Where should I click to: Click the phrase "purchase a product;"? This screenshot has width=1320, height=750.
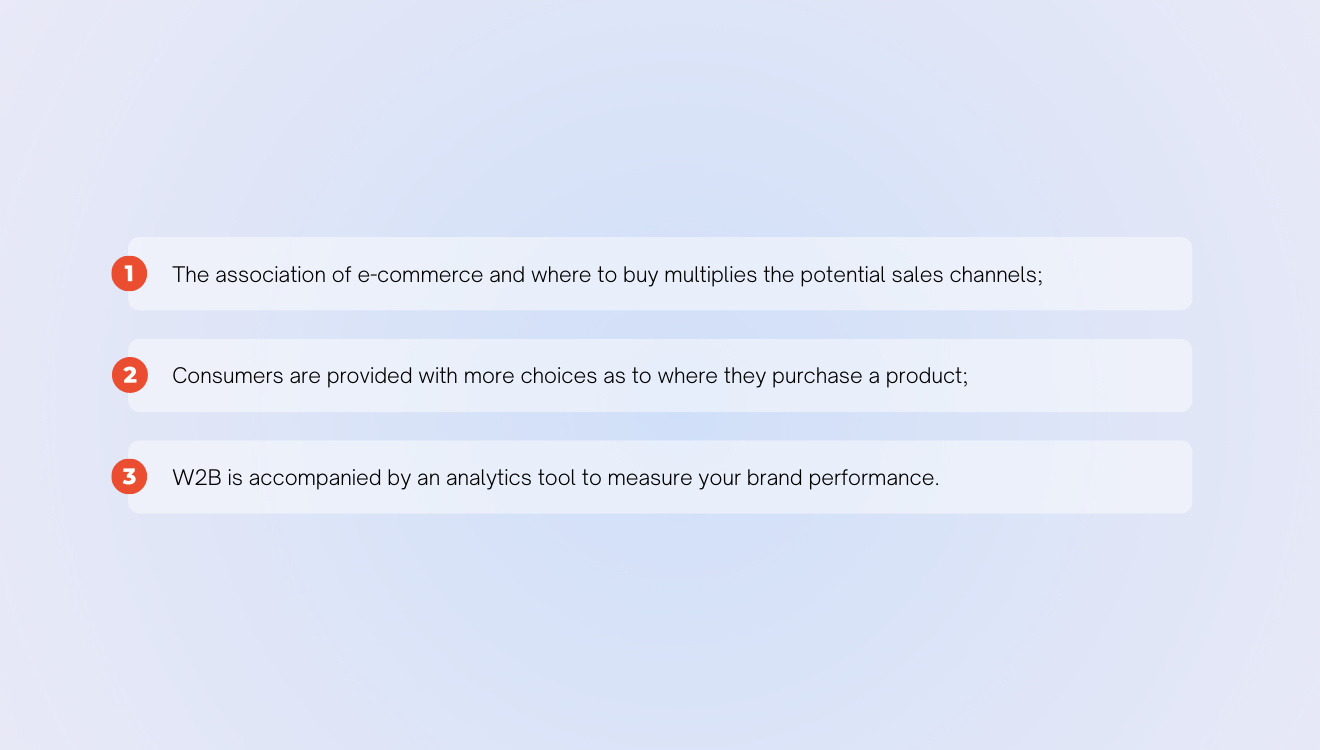tap(870, 377)
